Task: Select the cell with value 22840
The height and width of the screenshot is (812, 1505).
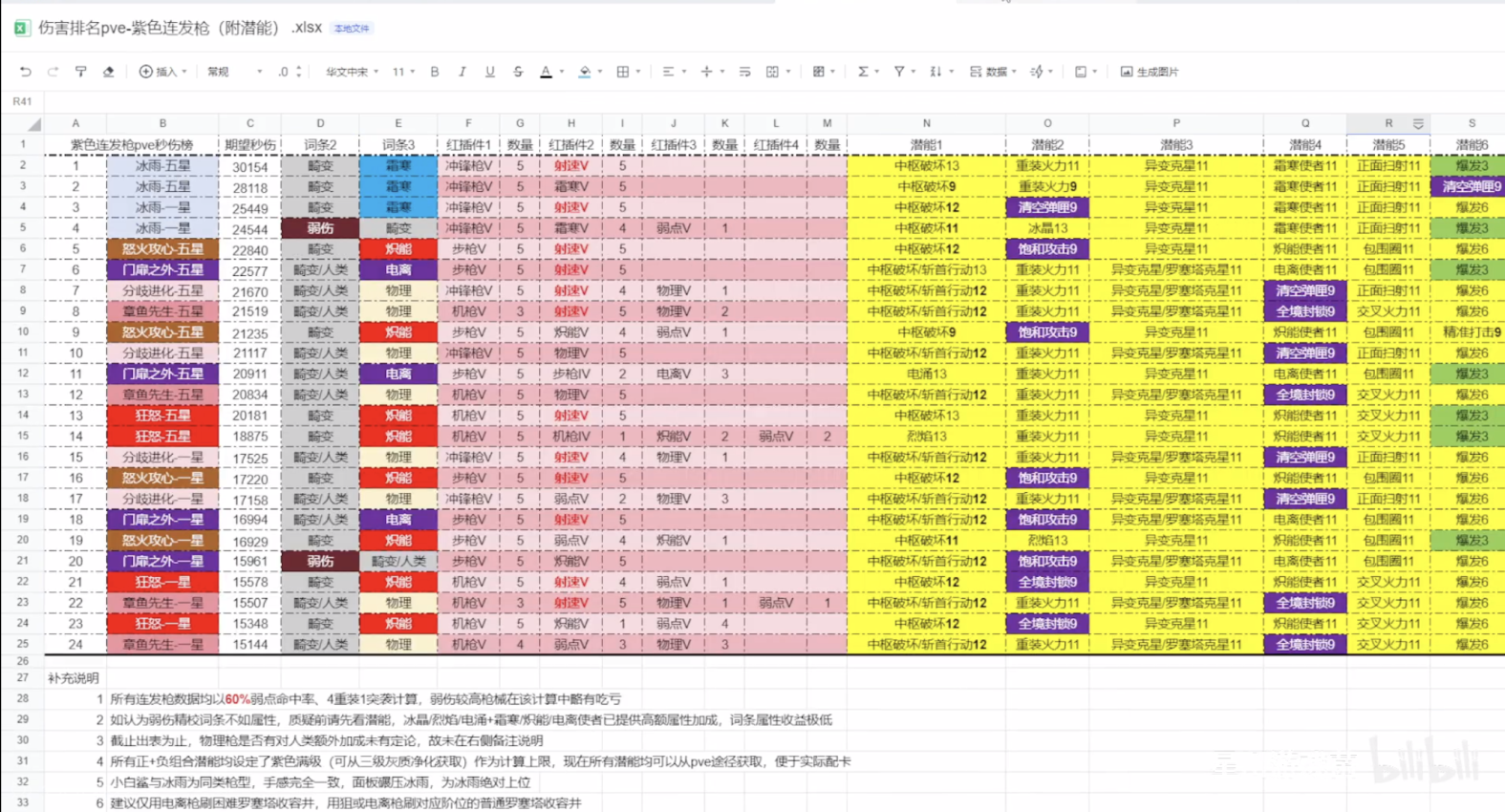Action: 250,250
